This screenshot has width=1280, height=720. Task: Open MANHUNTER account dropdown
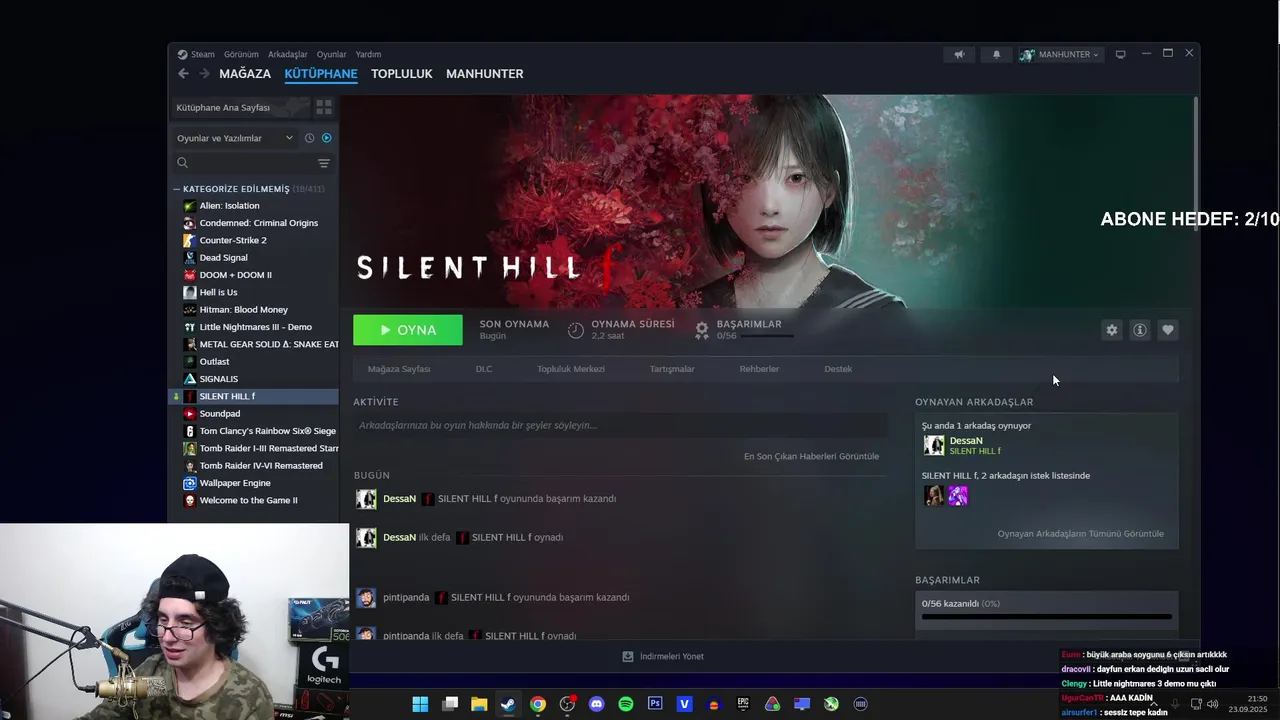[x=1060, y=54]
